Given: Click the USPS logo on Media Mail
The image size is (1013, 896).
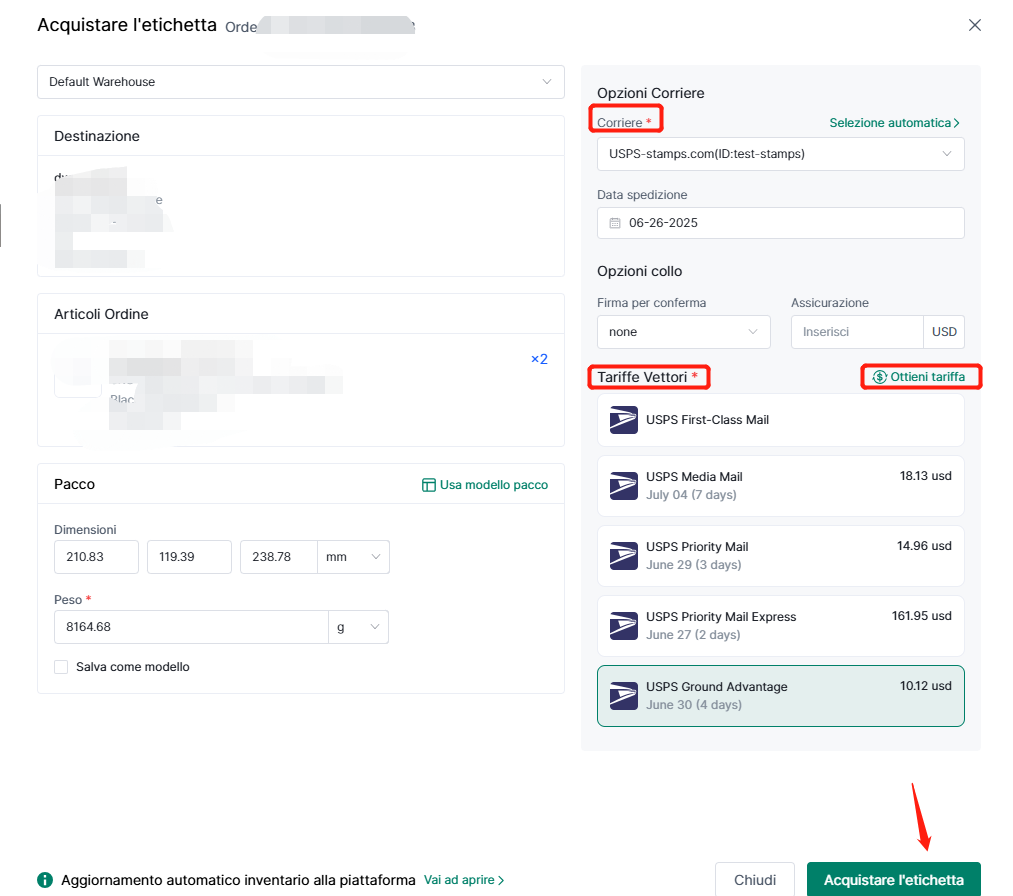Looking at the screenshot, I should click(x=624, y=486).
